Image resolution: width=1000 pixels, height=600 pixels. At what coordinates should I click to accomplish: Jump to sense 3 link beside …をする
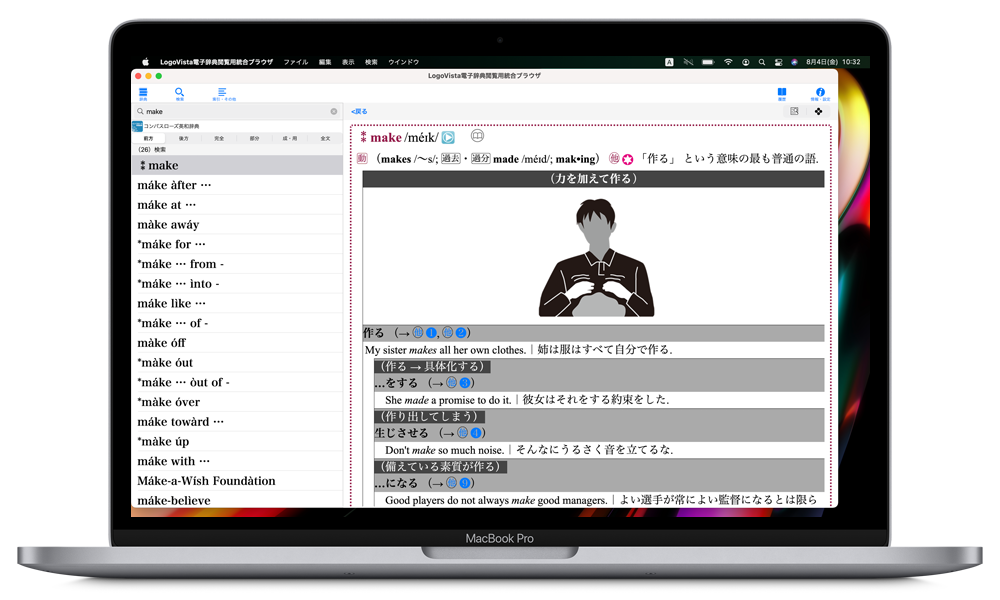[465, 383]
